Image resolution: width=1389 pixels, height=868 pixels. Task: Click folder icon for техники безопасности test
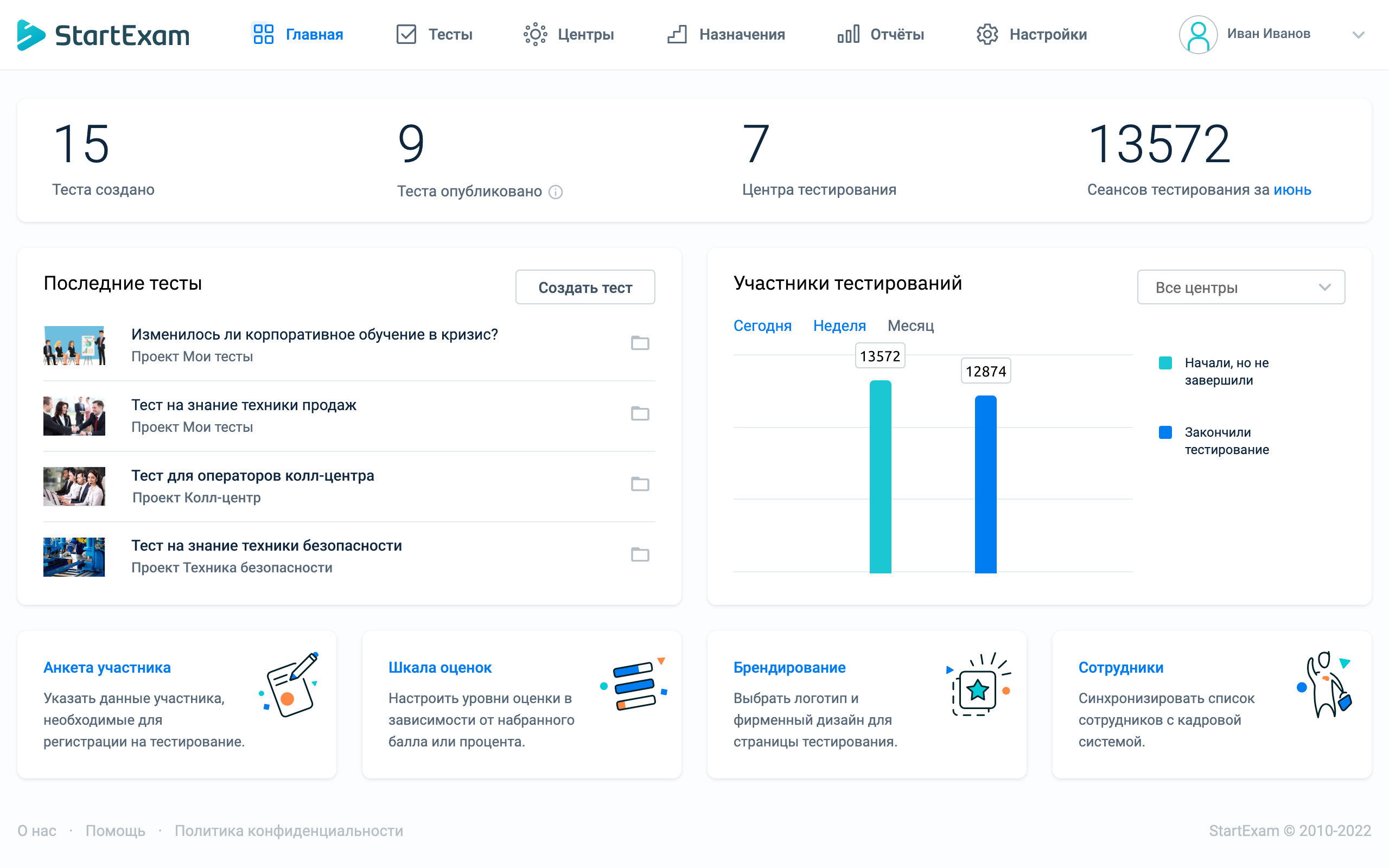click(x=639, y=554)
